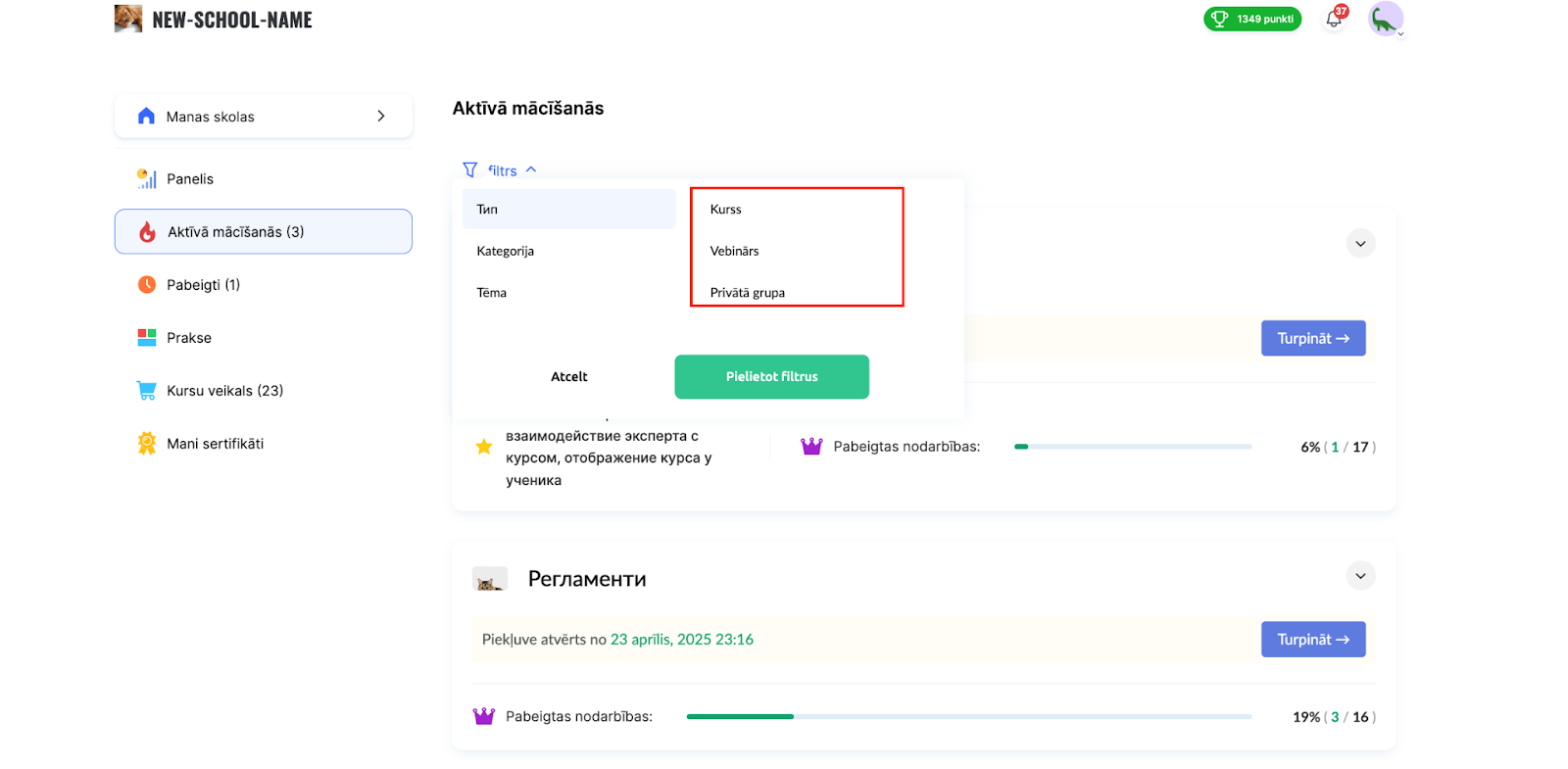Click the notification bell icon

1334,20
